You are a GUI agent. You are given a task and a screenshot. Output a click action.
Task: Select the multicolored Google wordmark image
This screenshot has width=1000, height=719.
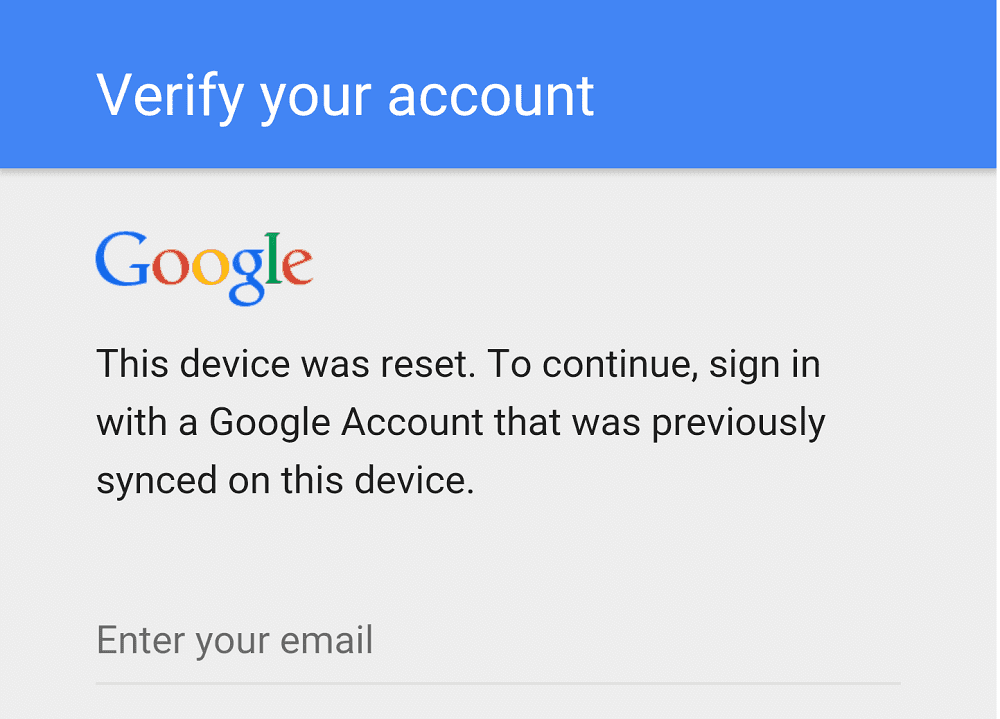204,263
